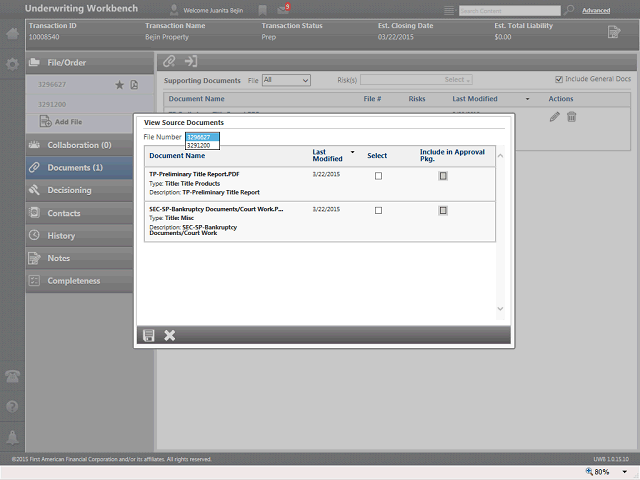640x480 pixels.
Task: Open the Contacts section
Action: coord(80,213)
